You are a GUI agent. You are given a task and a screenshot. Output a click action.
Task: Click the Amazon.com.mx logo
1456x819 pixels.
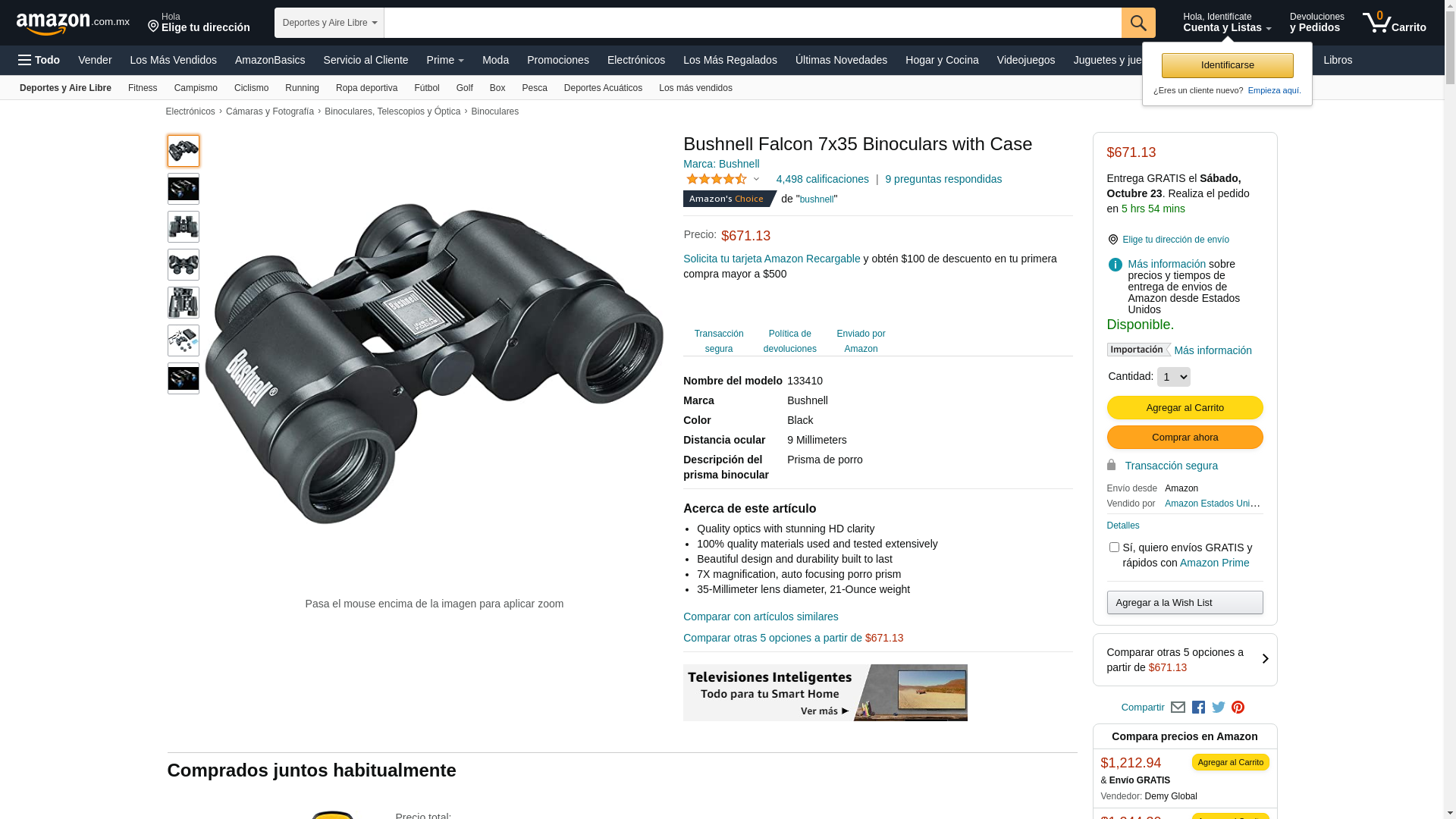point(73,24)
